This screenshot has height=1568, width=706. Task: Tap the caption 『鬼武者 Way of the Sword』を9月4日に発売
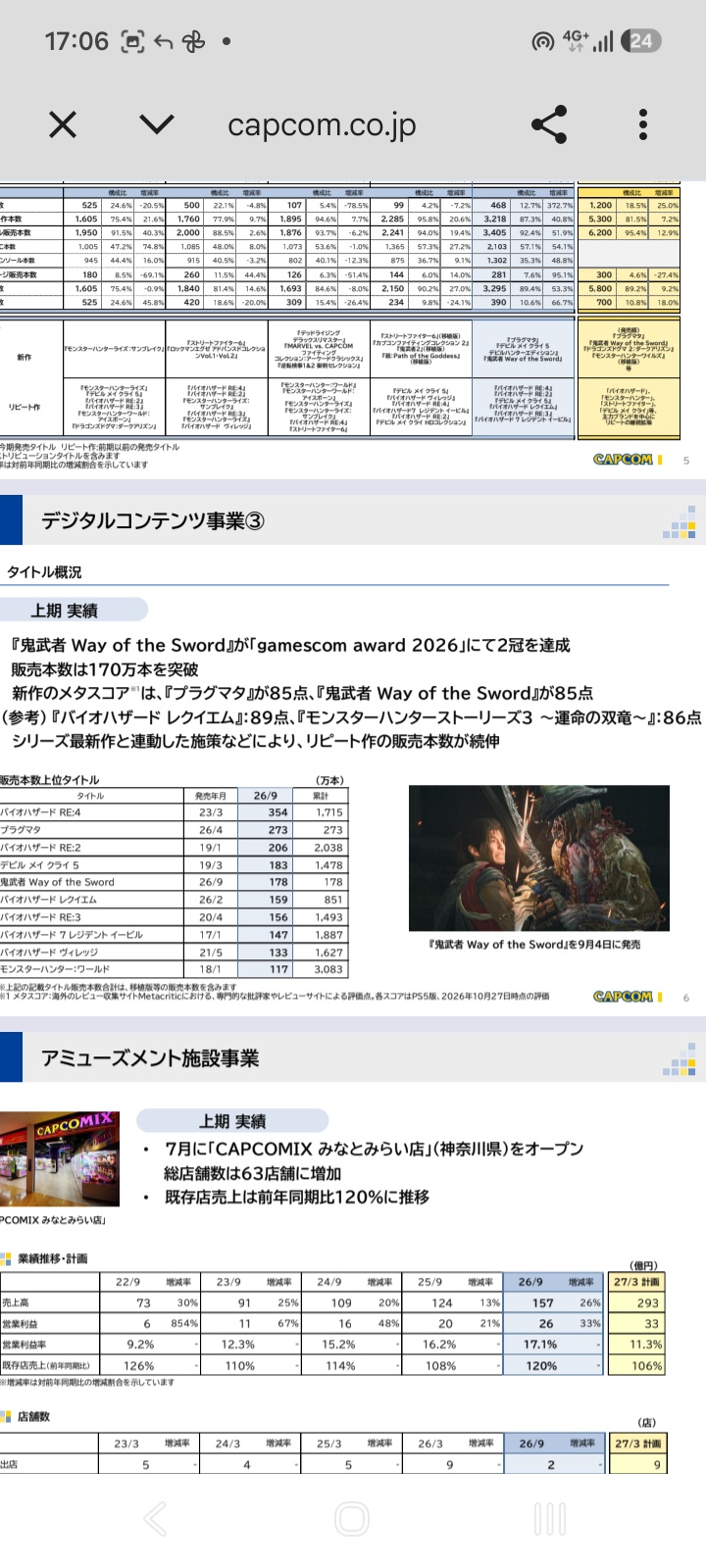pyautogui.click(x=534, y=945)
